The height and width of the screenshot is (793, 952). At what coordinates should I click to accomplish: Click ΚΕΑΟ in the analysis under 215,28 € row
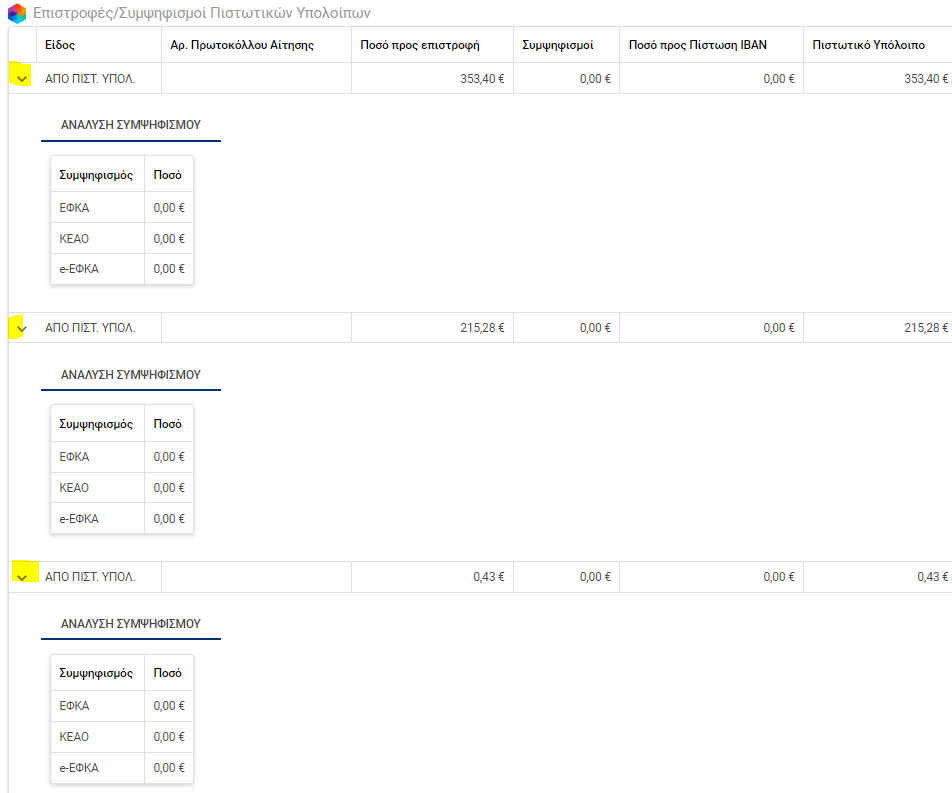(74, 488)
